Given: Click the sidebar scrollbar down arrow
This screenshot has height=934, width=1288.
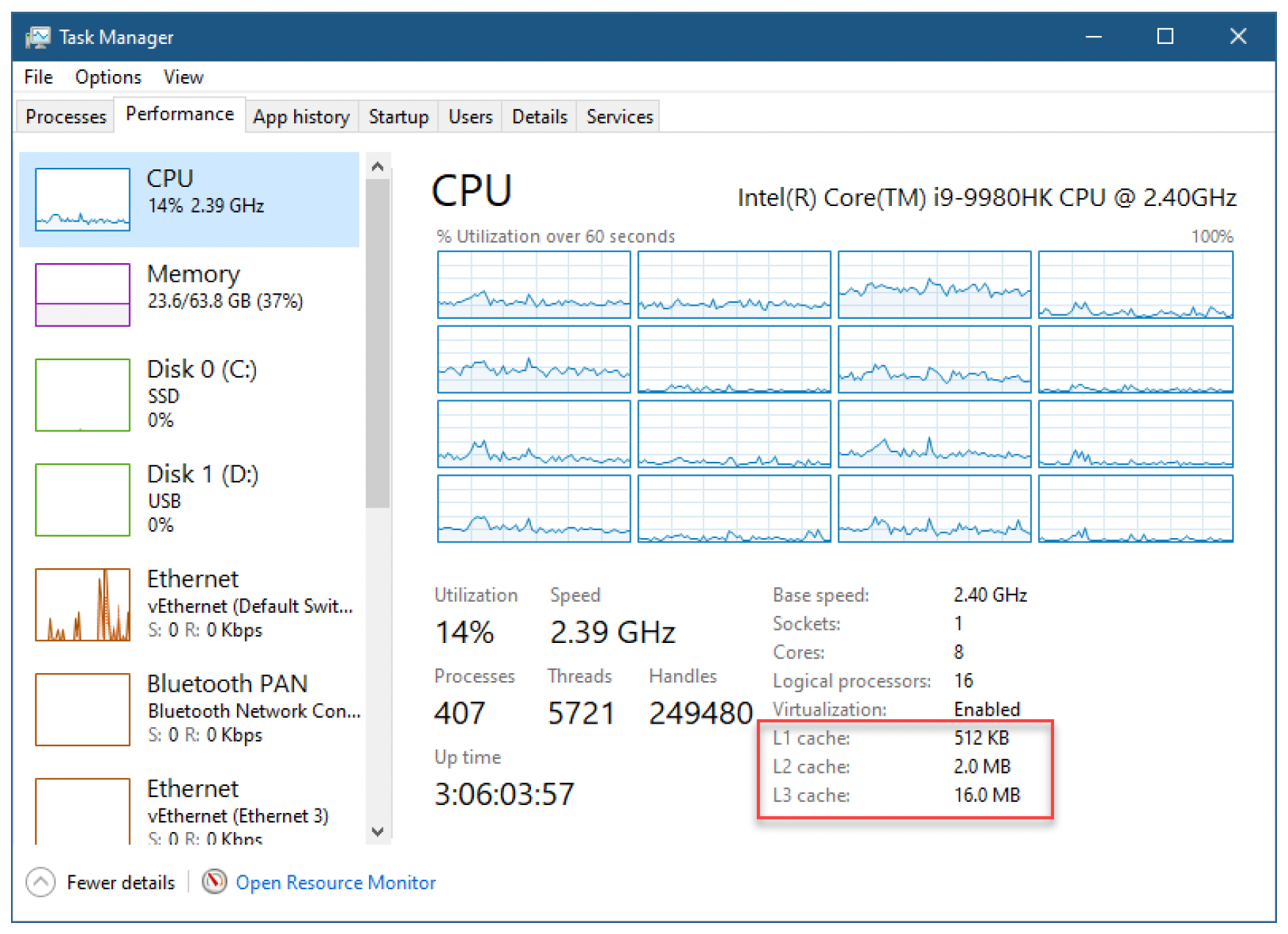Looking at the screenshot, I should click(378, 831).
